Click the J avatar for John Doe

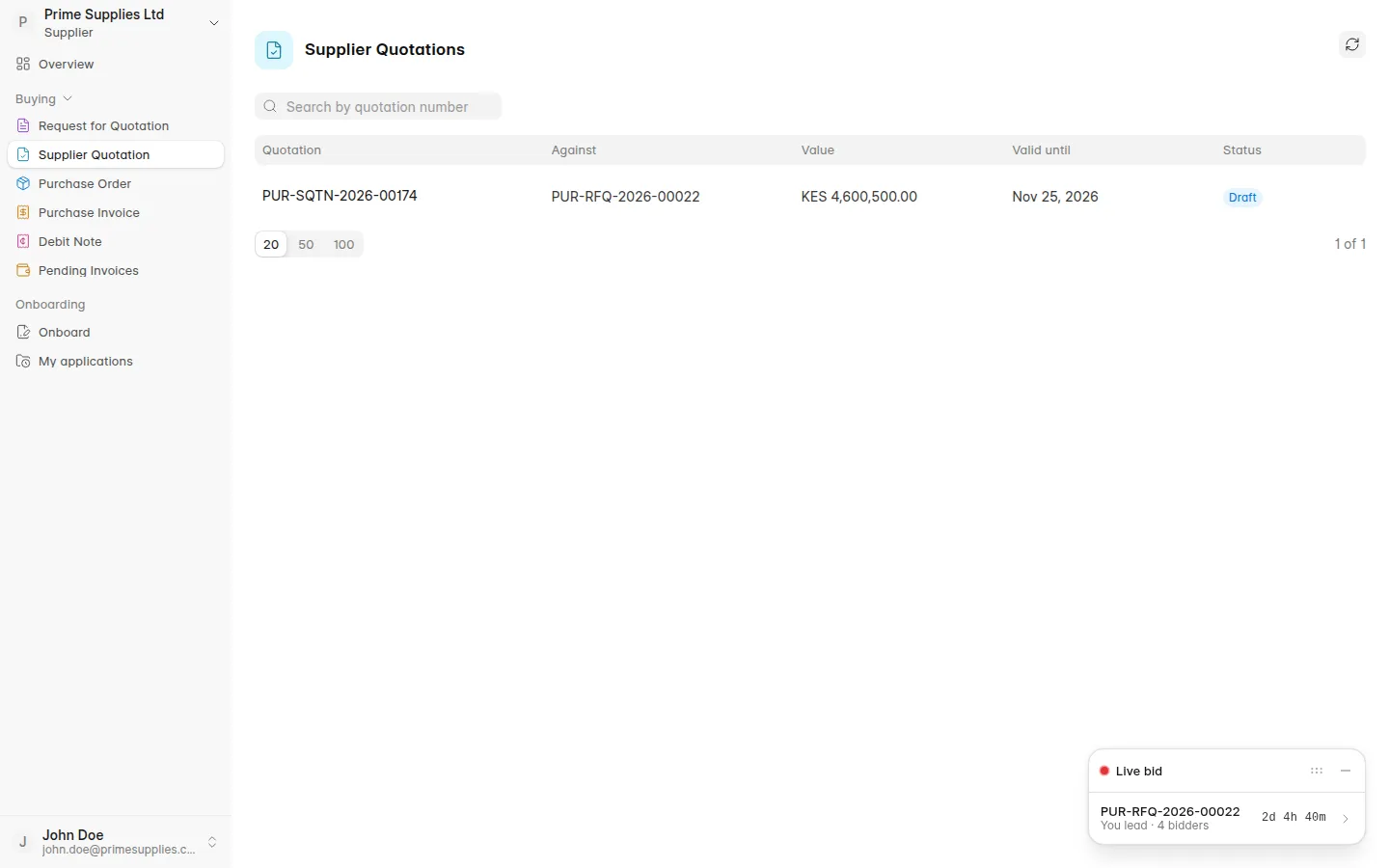23,842
